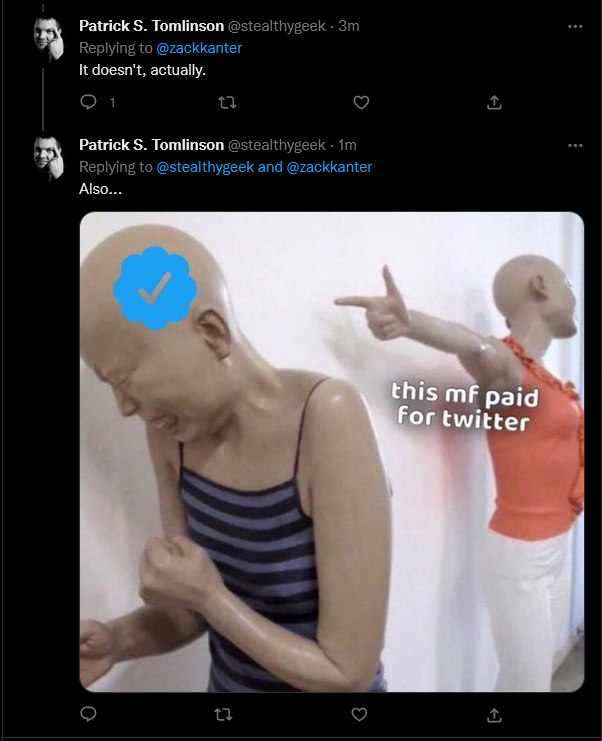Share the "Also..." meme tweet
Screen dimensions: 602x741
(x=494, y=715)
